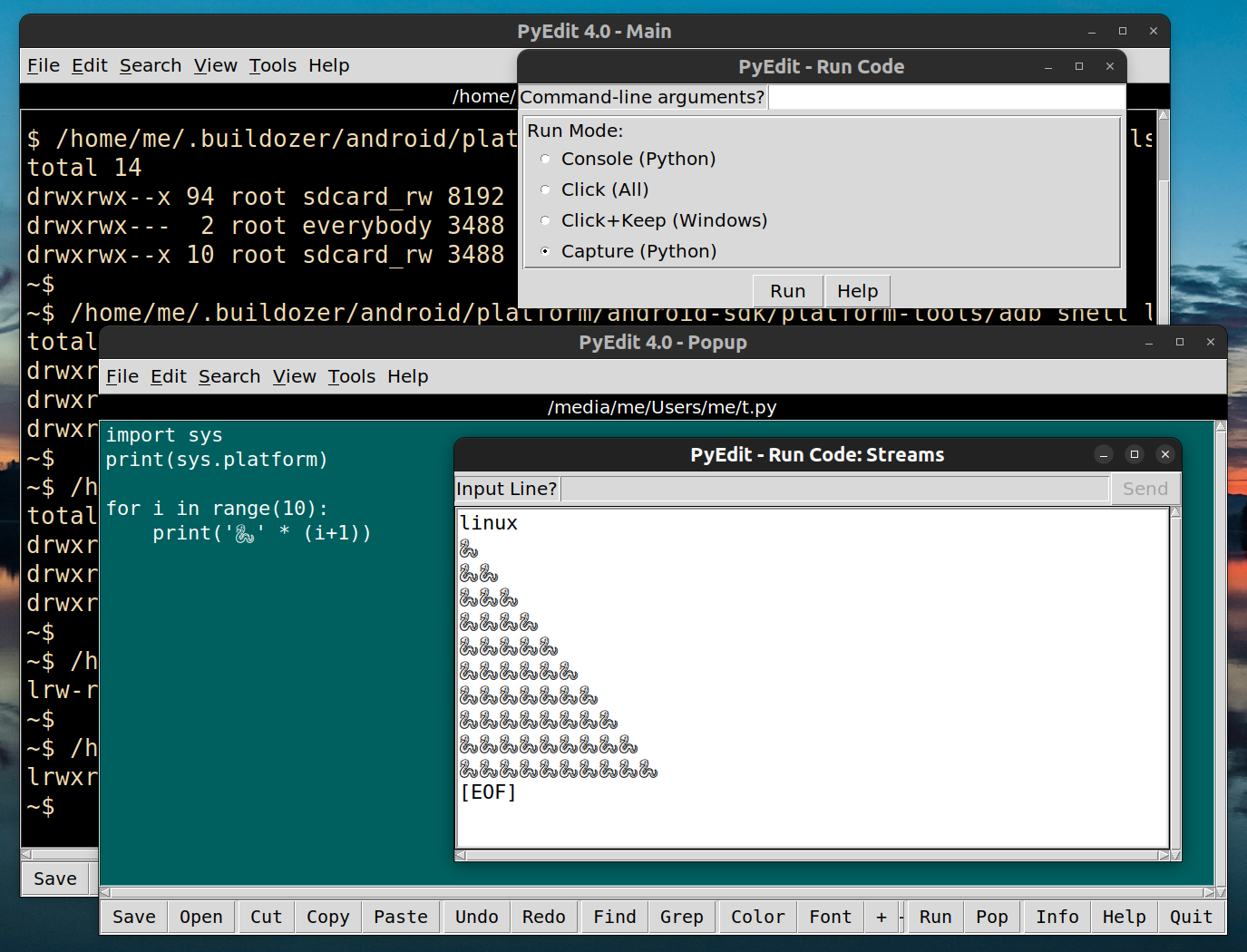Click 'total 14' line in Main window
The height and width of the screenshot is (952, 1247).
pyautogui.click(x=84, y=168)
